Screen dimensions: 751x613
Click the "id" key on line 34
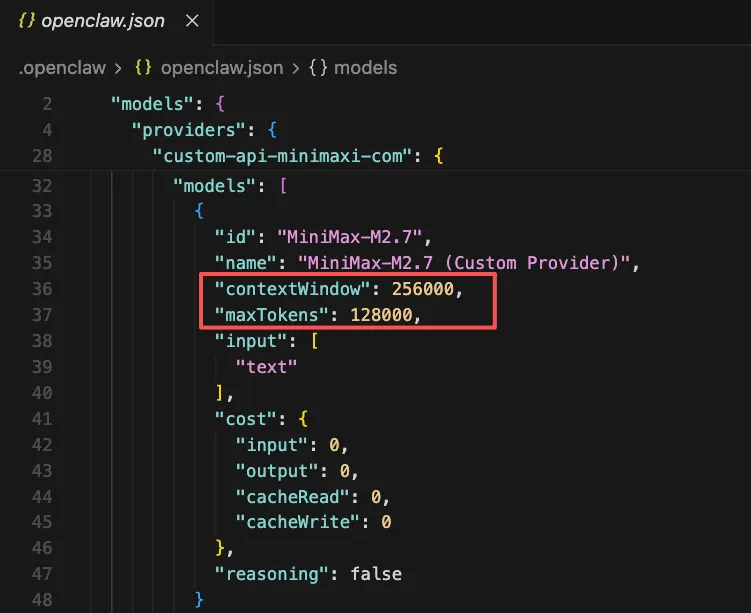coord(236,237)
